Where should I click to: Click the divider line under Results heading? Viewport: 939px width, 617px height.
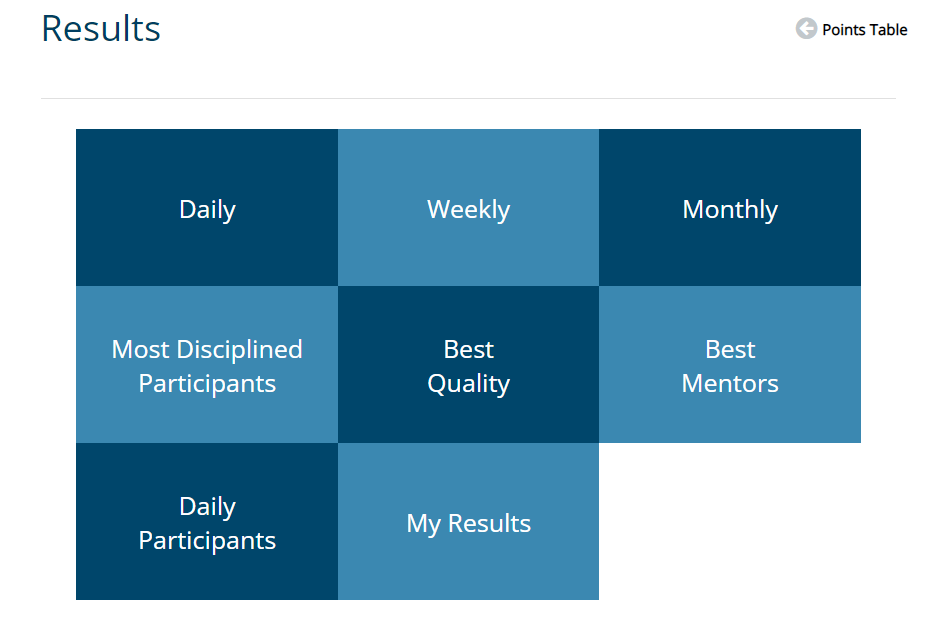468,98
